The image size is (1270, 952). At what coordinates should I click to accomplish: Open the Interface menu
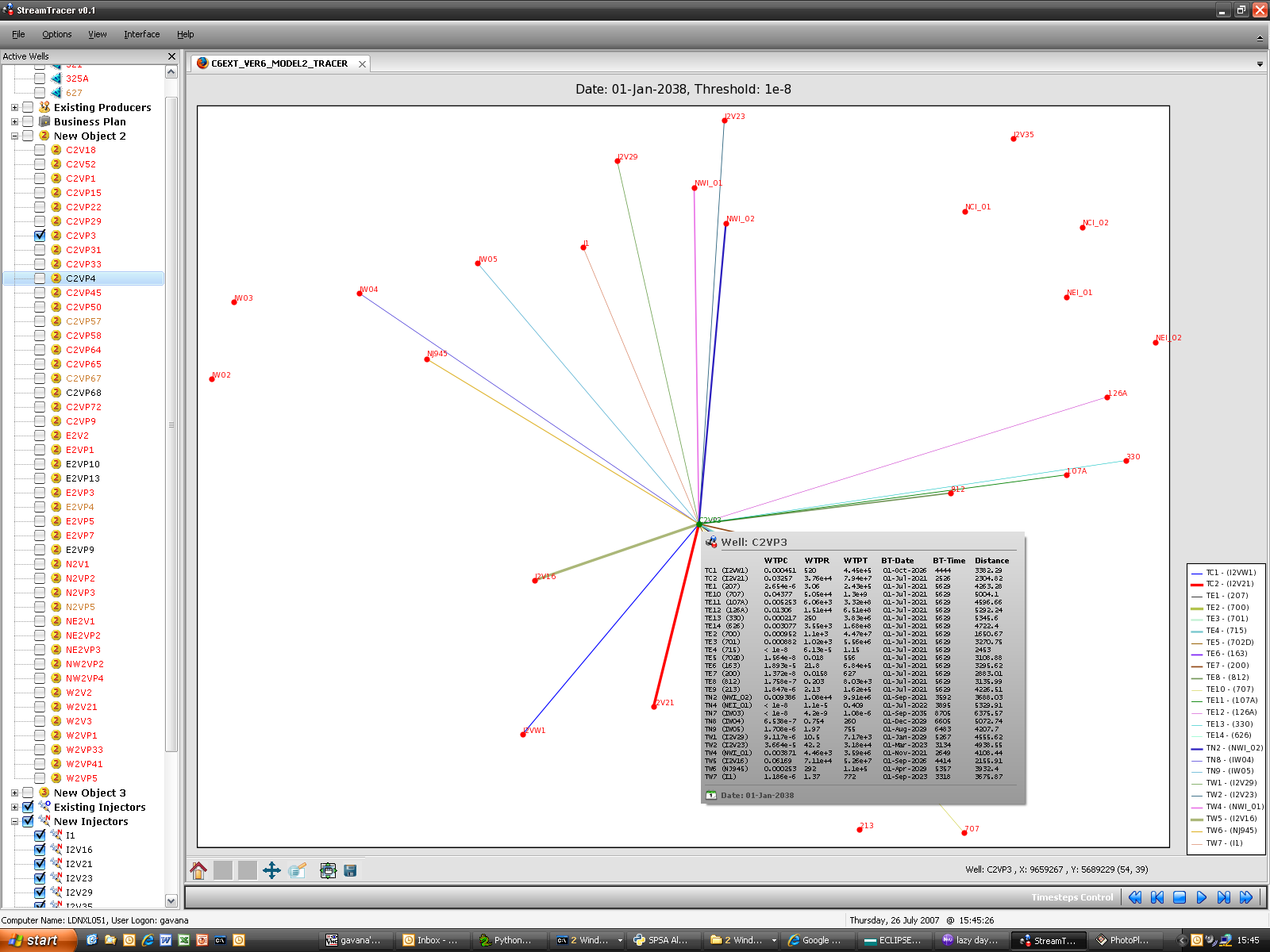141,34
